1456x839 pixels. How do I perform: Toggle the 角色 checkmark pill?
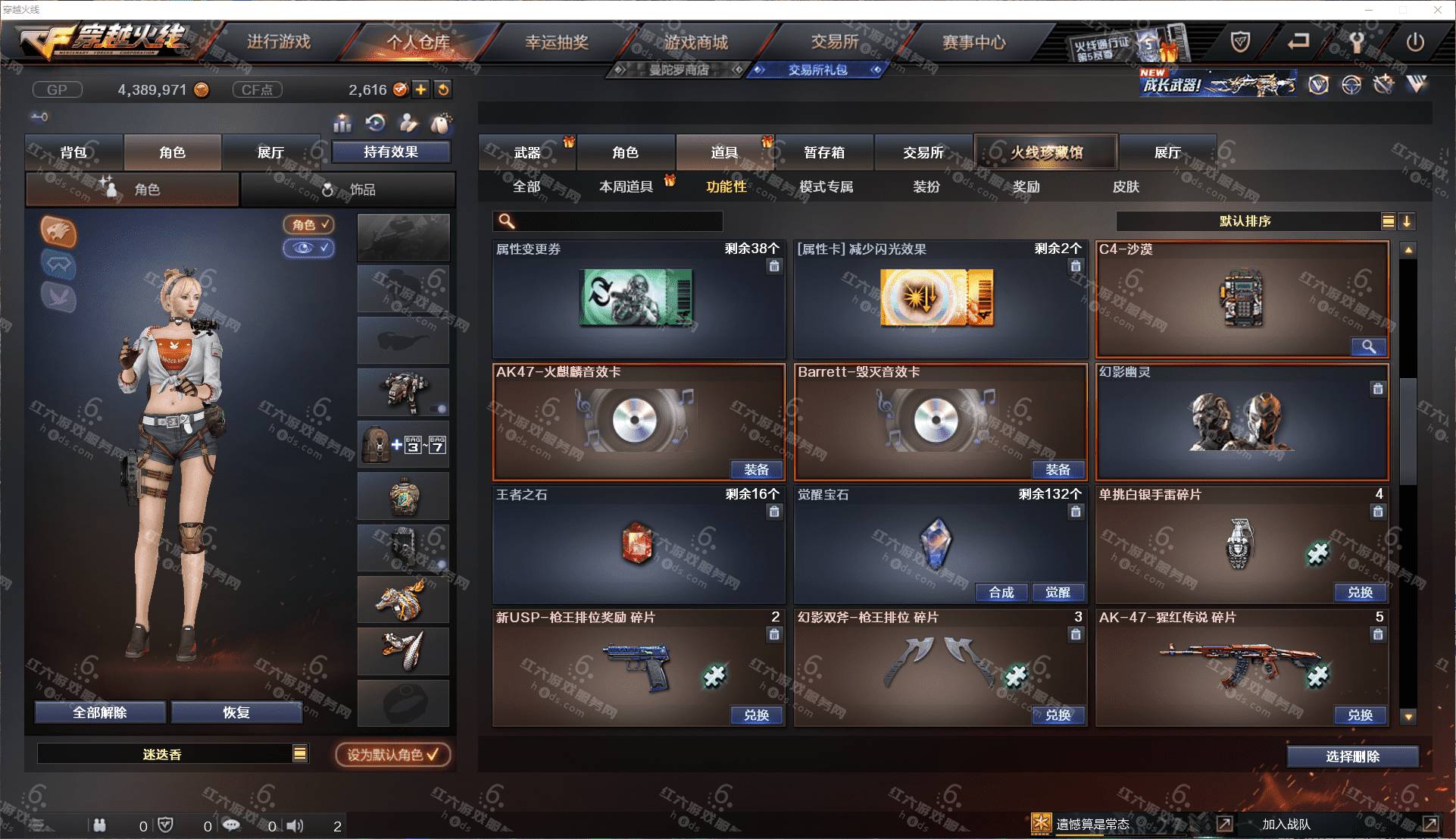tap(308, 224)
